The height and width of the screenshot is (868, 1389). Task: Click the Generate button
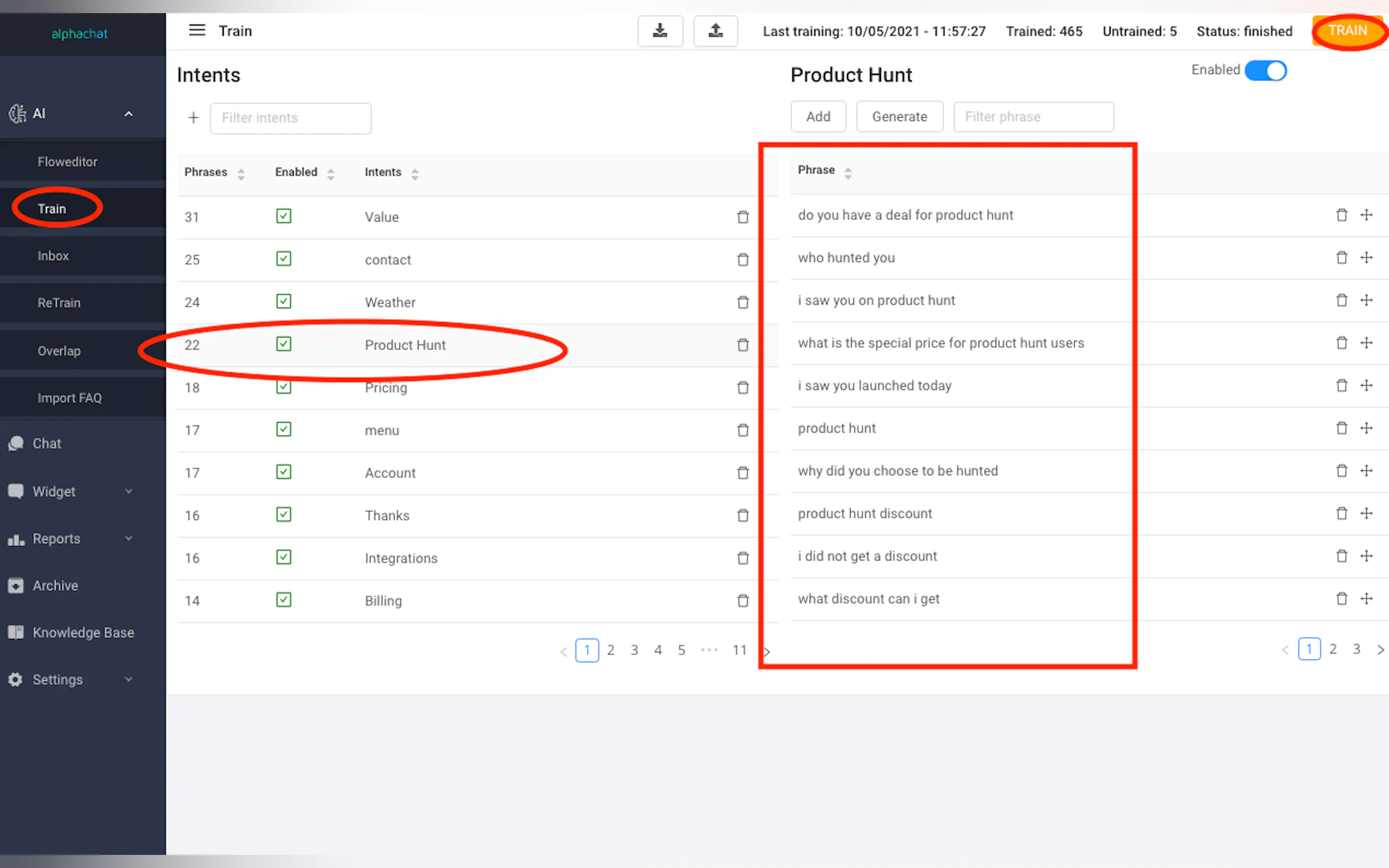pos(899,116)
